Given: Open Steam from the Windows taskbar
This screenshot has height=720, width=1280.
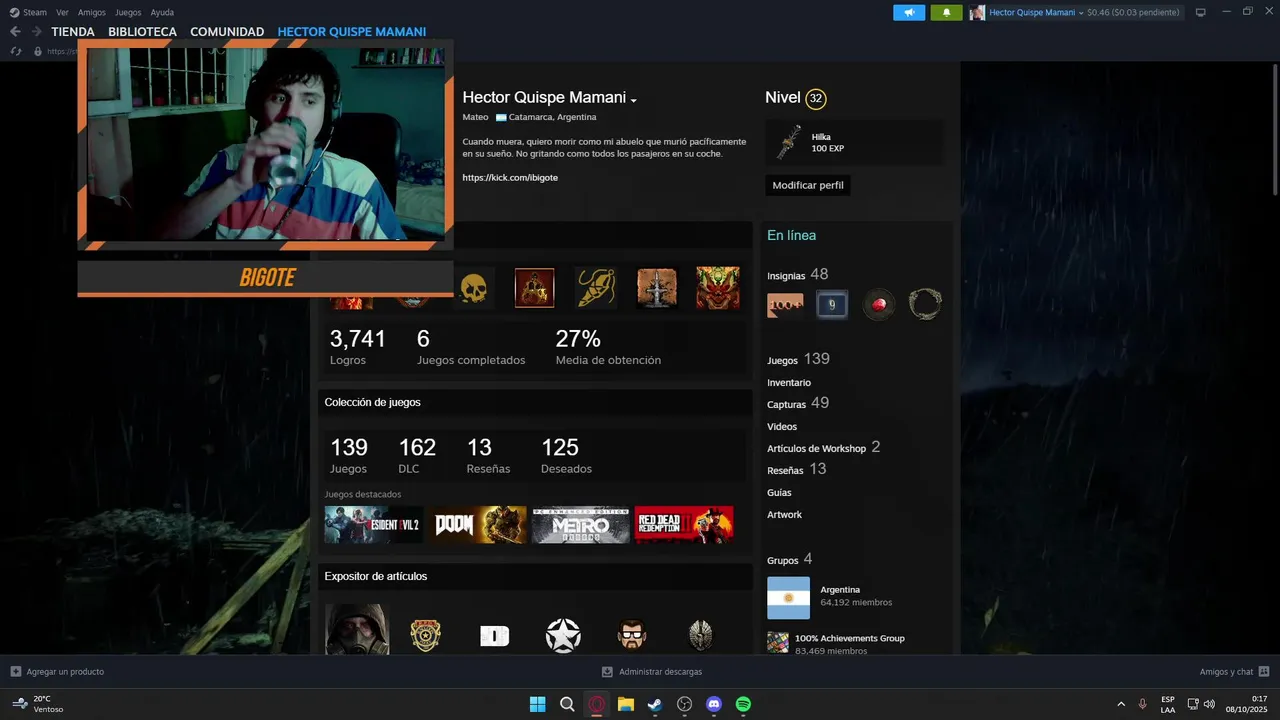Looking at the screenshot, I should click(655, 704).
